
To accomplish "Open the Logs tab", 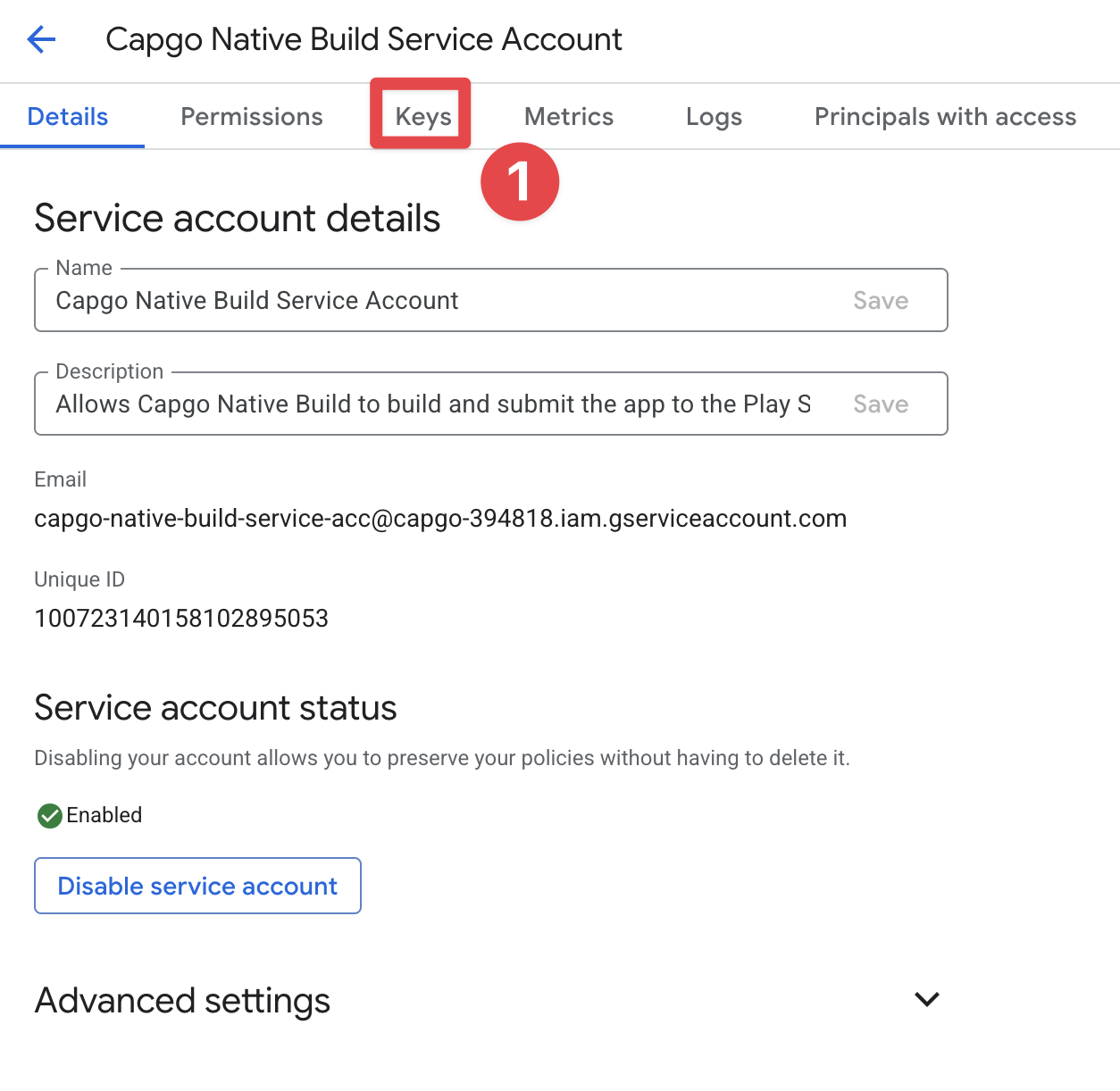I will tap(713, 115).
